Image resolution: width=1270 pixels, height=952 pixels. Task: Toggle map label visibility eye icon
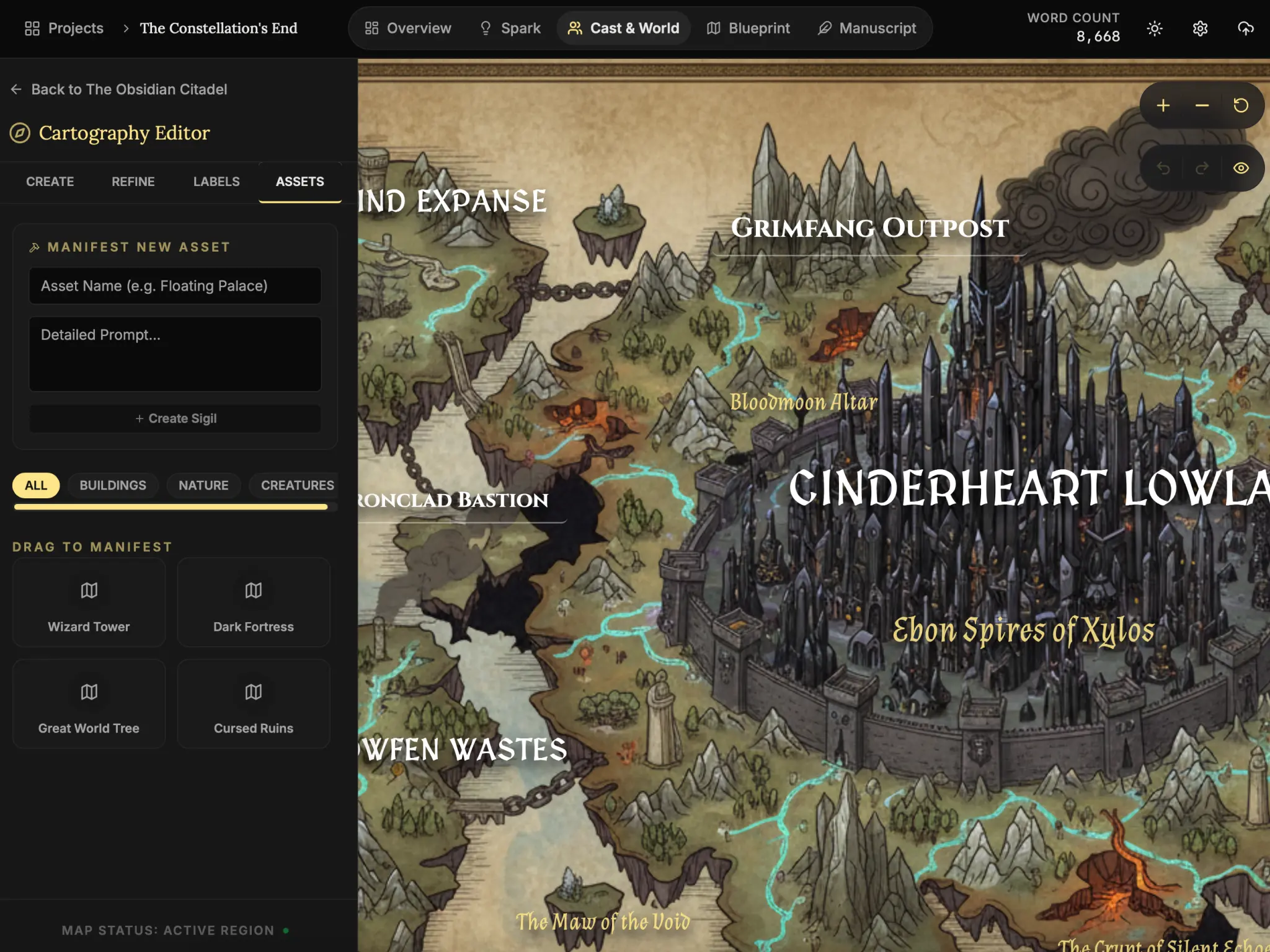point(1240,168)
